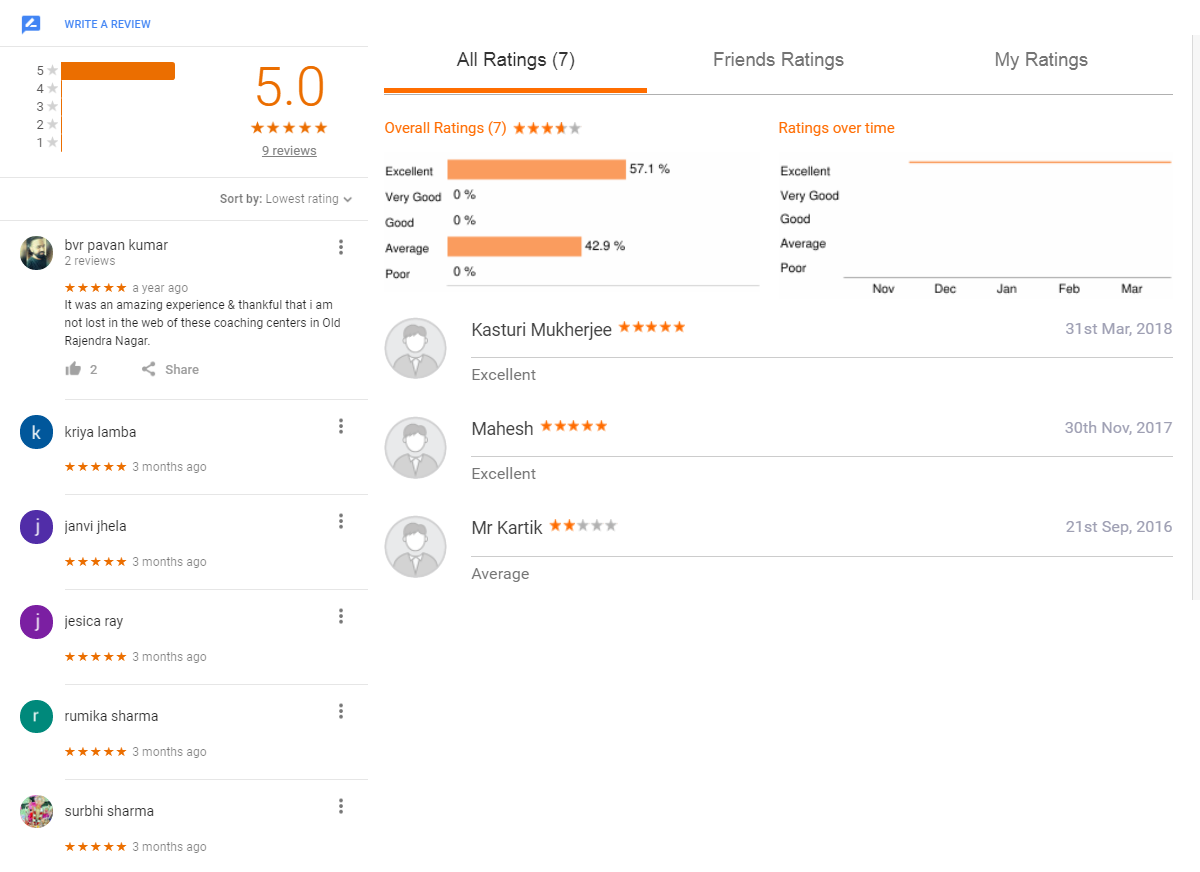Switch to the Friends Ratings tab

[778, 60]
